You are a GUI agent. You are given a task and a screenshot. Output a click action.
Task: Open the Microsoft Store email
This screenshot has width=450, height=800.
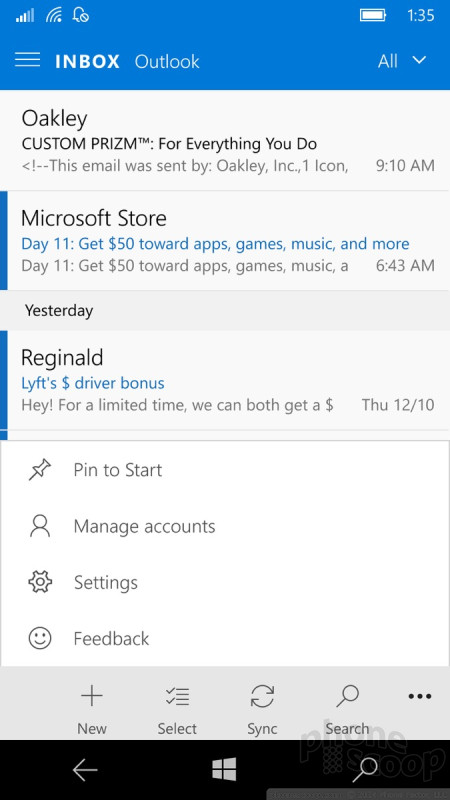tap(225, 241)
